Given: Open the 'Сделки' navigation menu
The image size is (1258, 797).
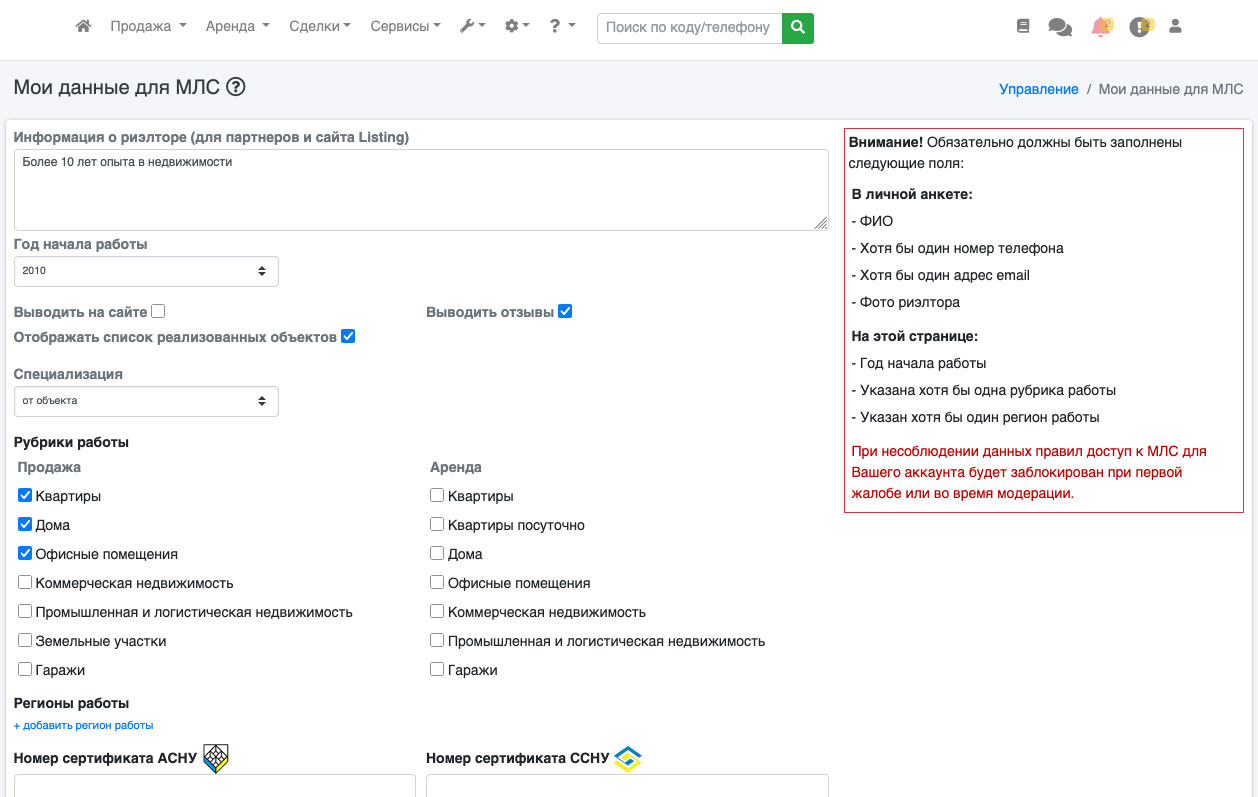Looking at the screenshot, I should tap(319, 27).
